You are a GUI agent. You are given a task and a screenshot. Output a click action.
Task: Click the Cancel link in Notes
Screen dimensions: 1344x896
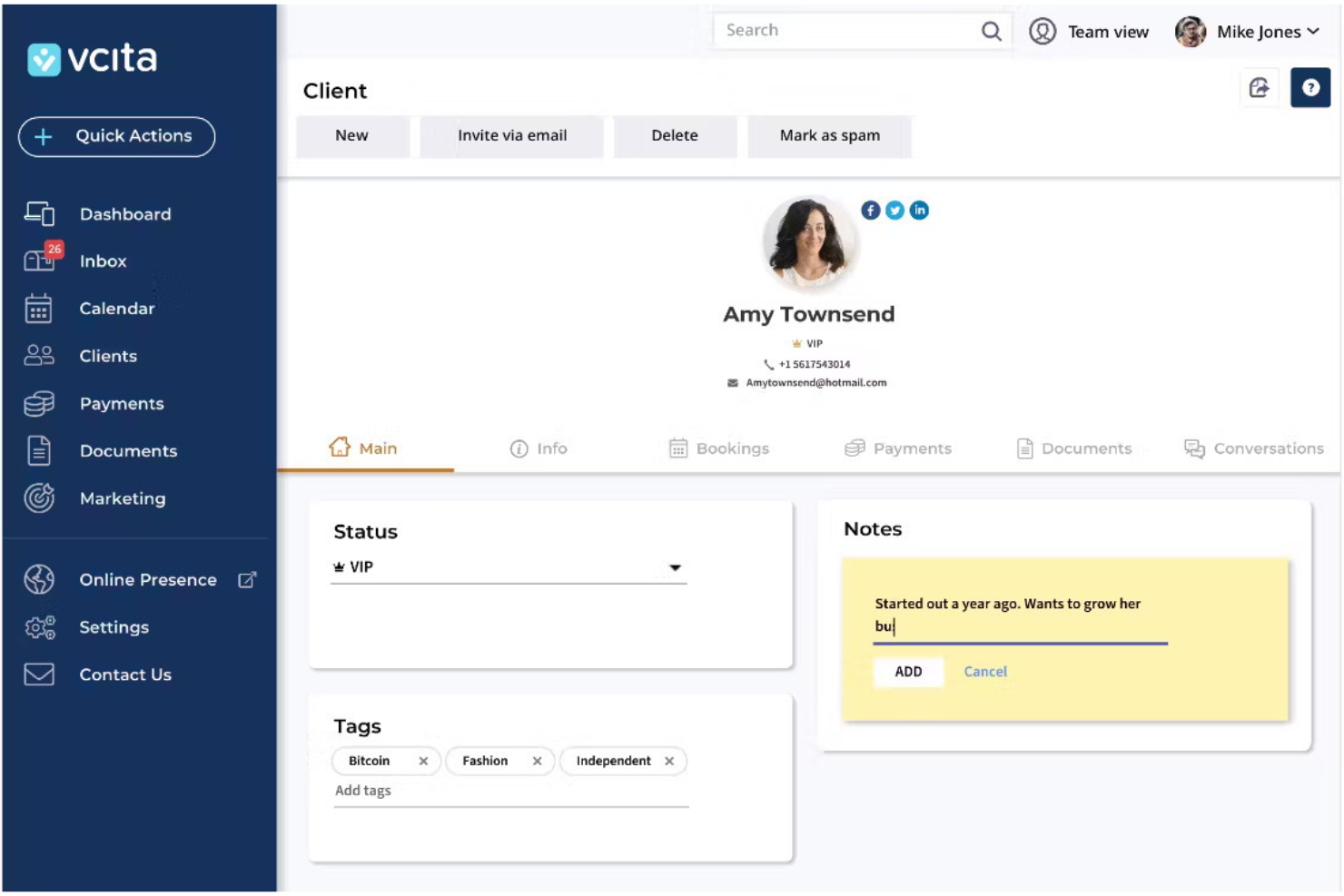coord(985,672)
